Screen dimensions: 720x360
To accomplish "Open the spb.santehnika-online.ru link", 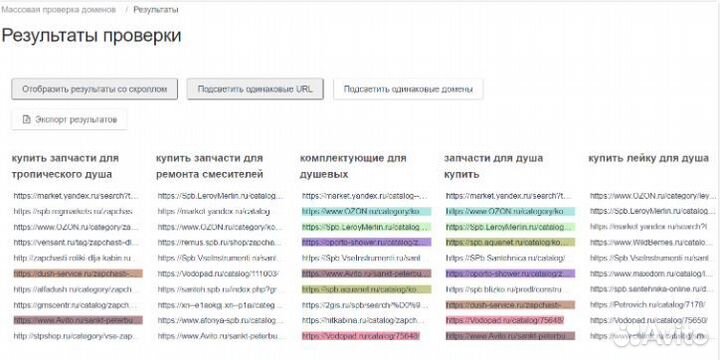I will (652, 289).
